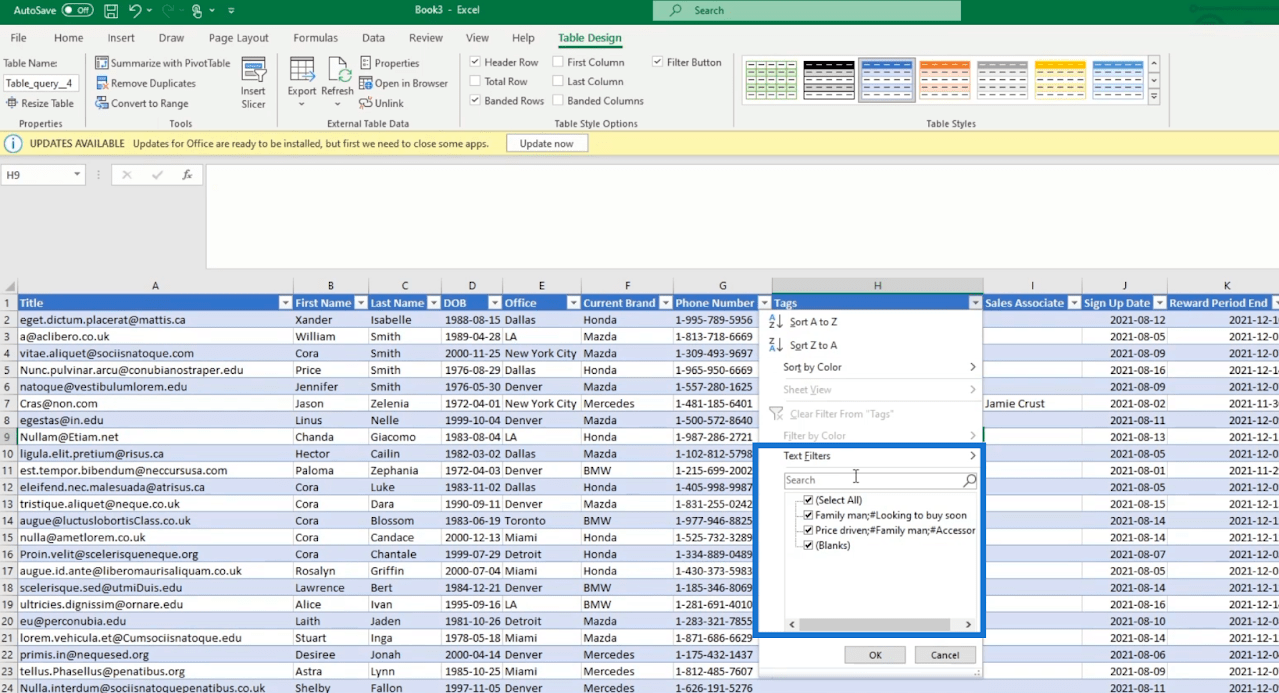Toggle Header Row checkbox
The image size is (1279, 693).
(x=475, y=62)
